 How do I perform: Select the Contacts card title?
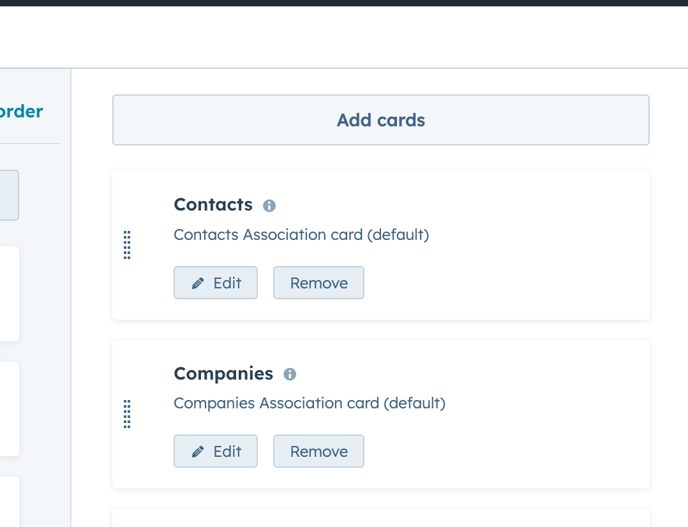click(213, 205)
